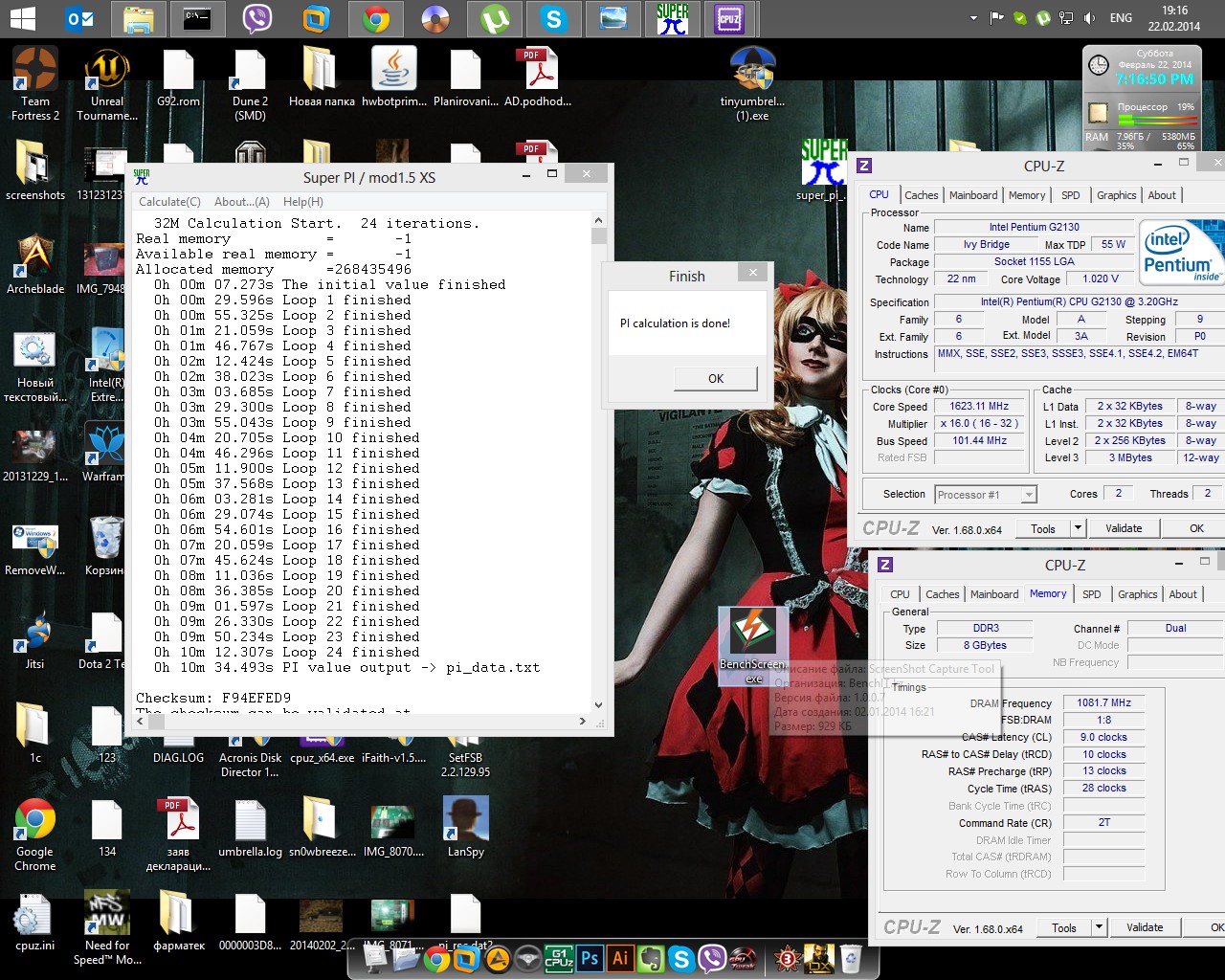Switch to CPU-Z taskbar icon
This screenshot has height=980, width=1225.
point(730,18)
